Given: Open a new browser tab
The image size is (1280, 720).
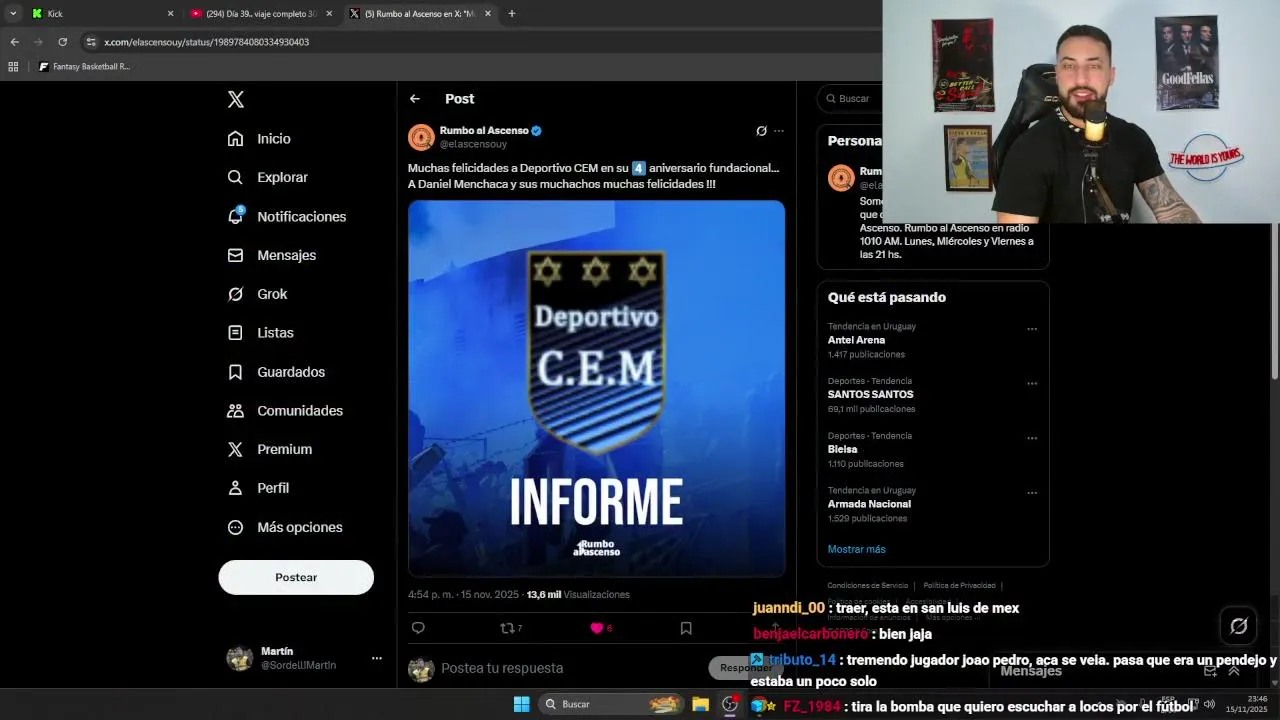Looking at the screenshot, I should click(511, 14).
